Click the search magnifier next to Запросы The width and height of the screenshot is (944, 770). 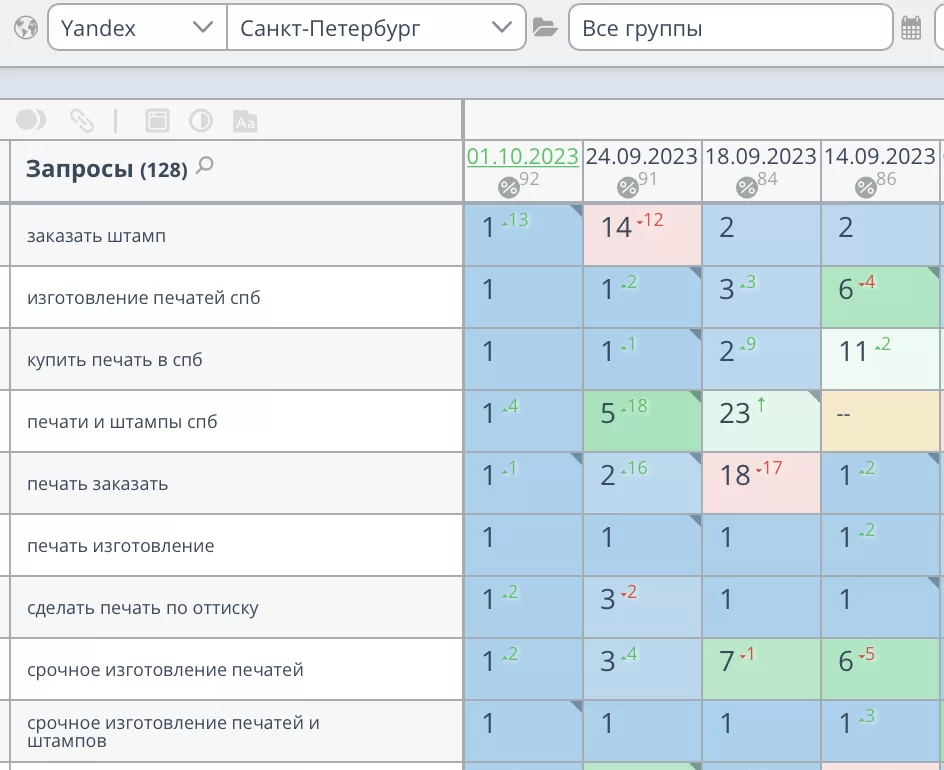[x=205, y=166]
